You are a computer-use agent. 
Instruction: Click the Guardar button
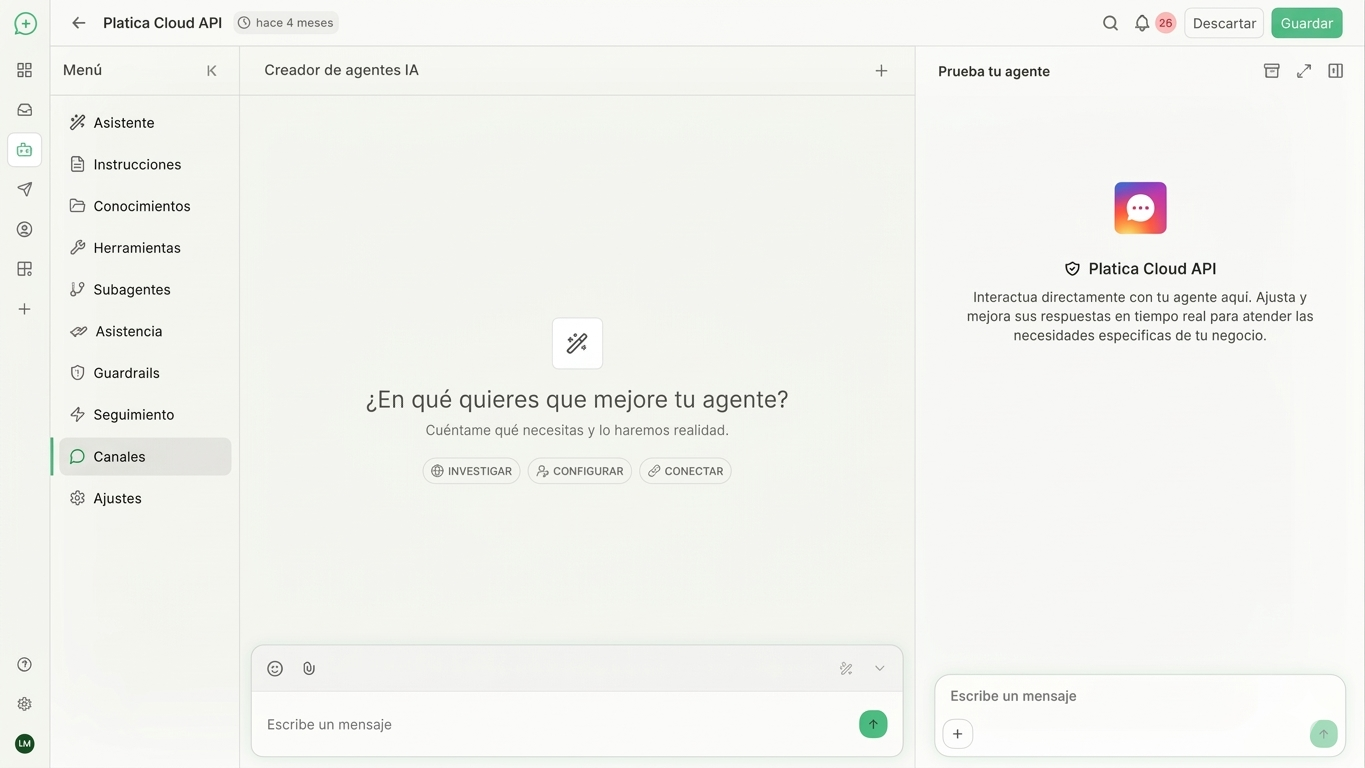[x=1307, y=20]
